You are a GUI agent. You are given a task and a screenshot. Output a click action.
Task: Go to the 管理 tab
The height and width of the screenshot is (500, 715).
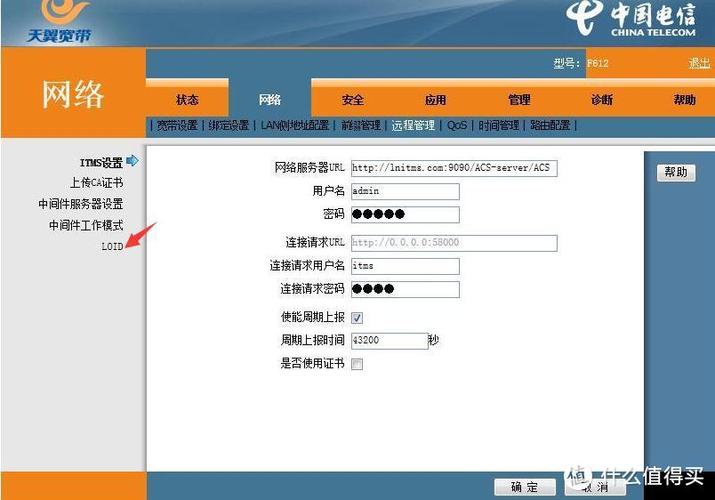tap(519, 99)
